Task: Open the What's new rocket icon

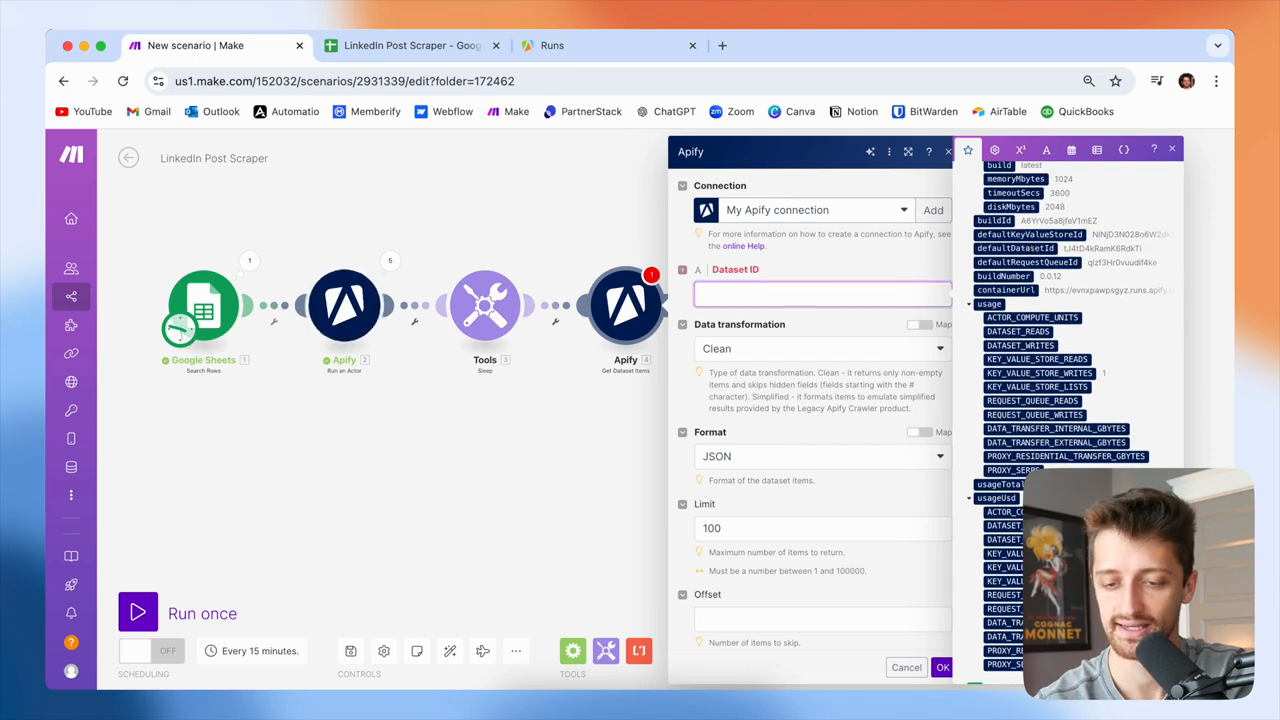Action: pos(71,585)
